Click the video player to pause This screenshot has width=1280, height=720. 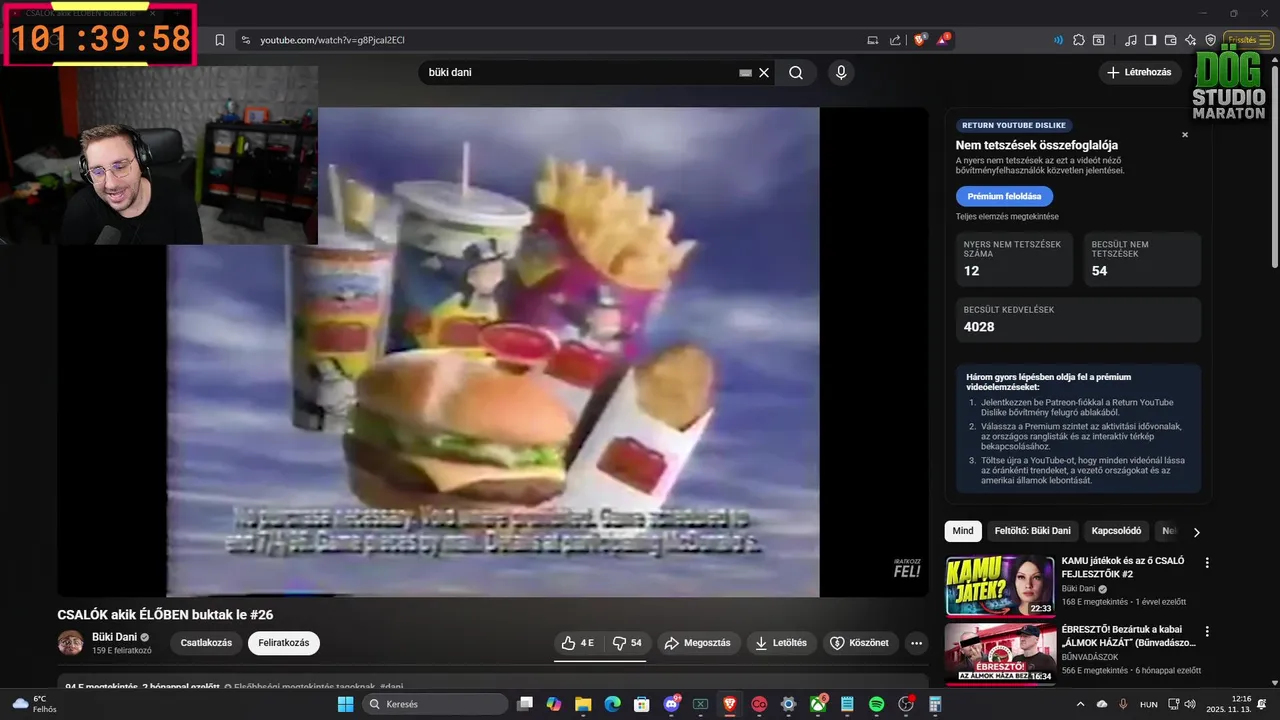(493, 352)
